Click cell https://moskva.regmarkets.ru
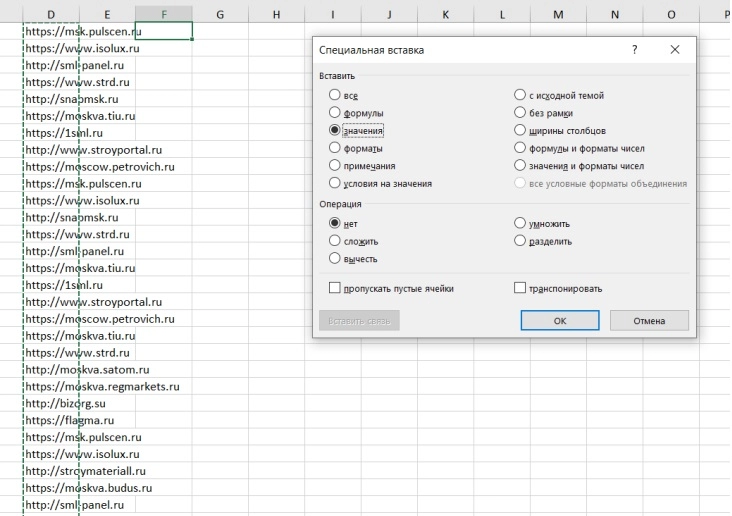 pyautogui.click(x=51, y=387)
